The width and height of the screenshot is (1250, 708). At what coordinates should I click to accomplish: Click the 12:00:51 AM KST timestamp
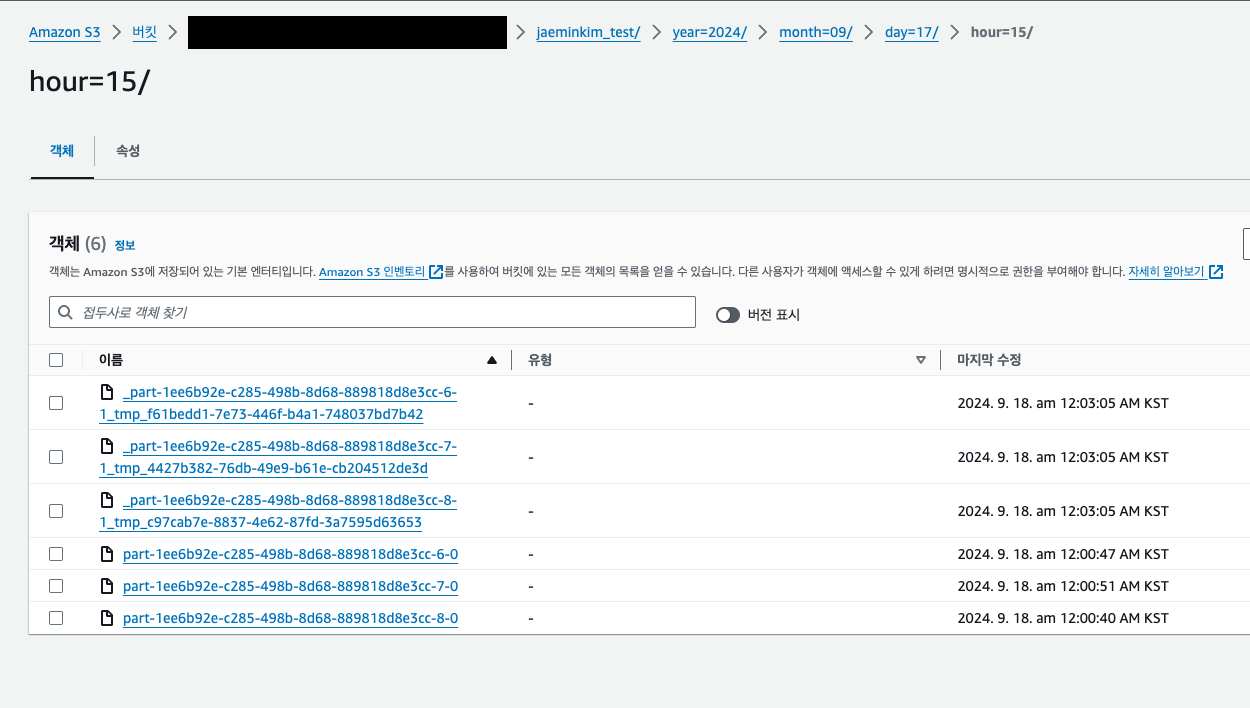(x=1063, y=586)
